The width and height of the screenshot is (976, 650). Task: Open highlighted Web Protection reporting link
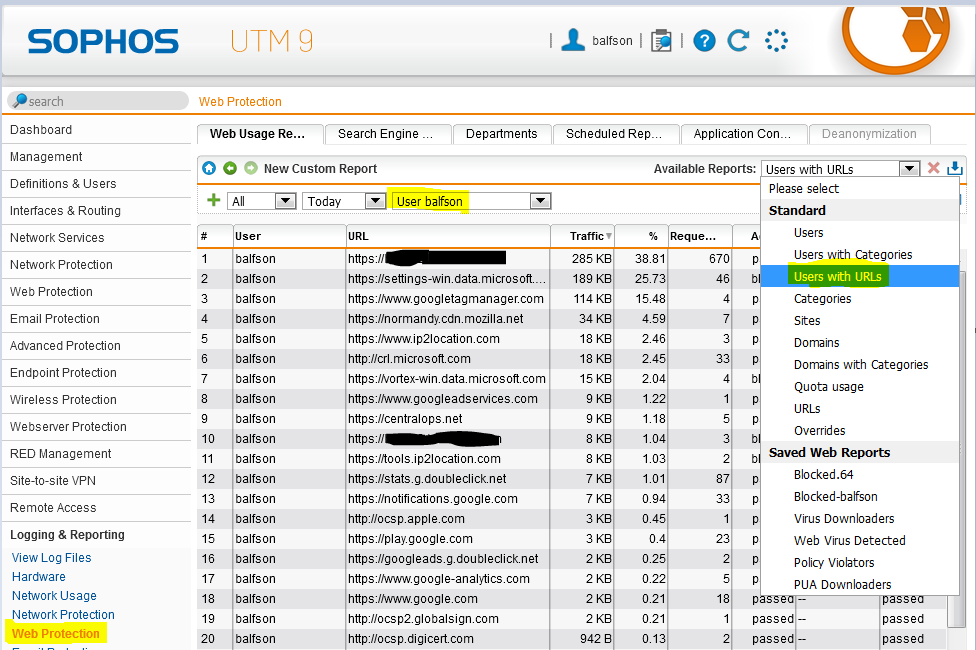56,634
